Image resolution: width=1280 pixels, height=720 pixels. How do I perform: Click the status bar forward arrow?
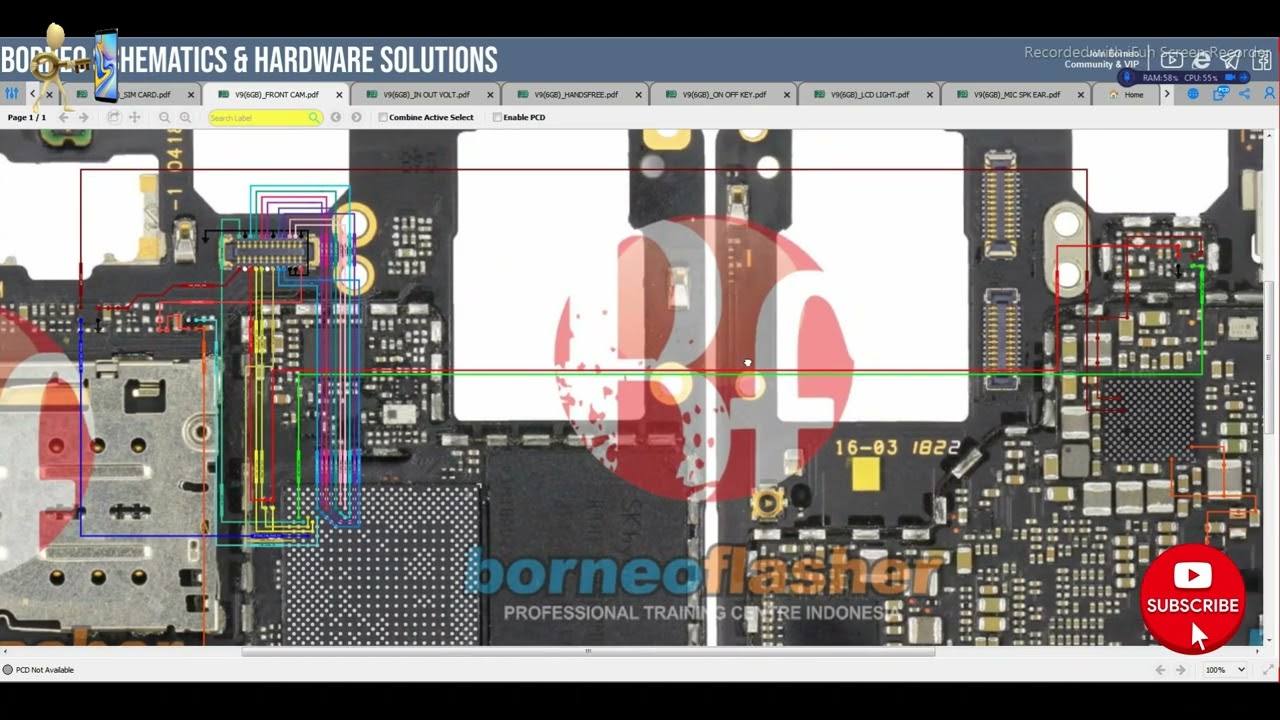click(1181, 670)
